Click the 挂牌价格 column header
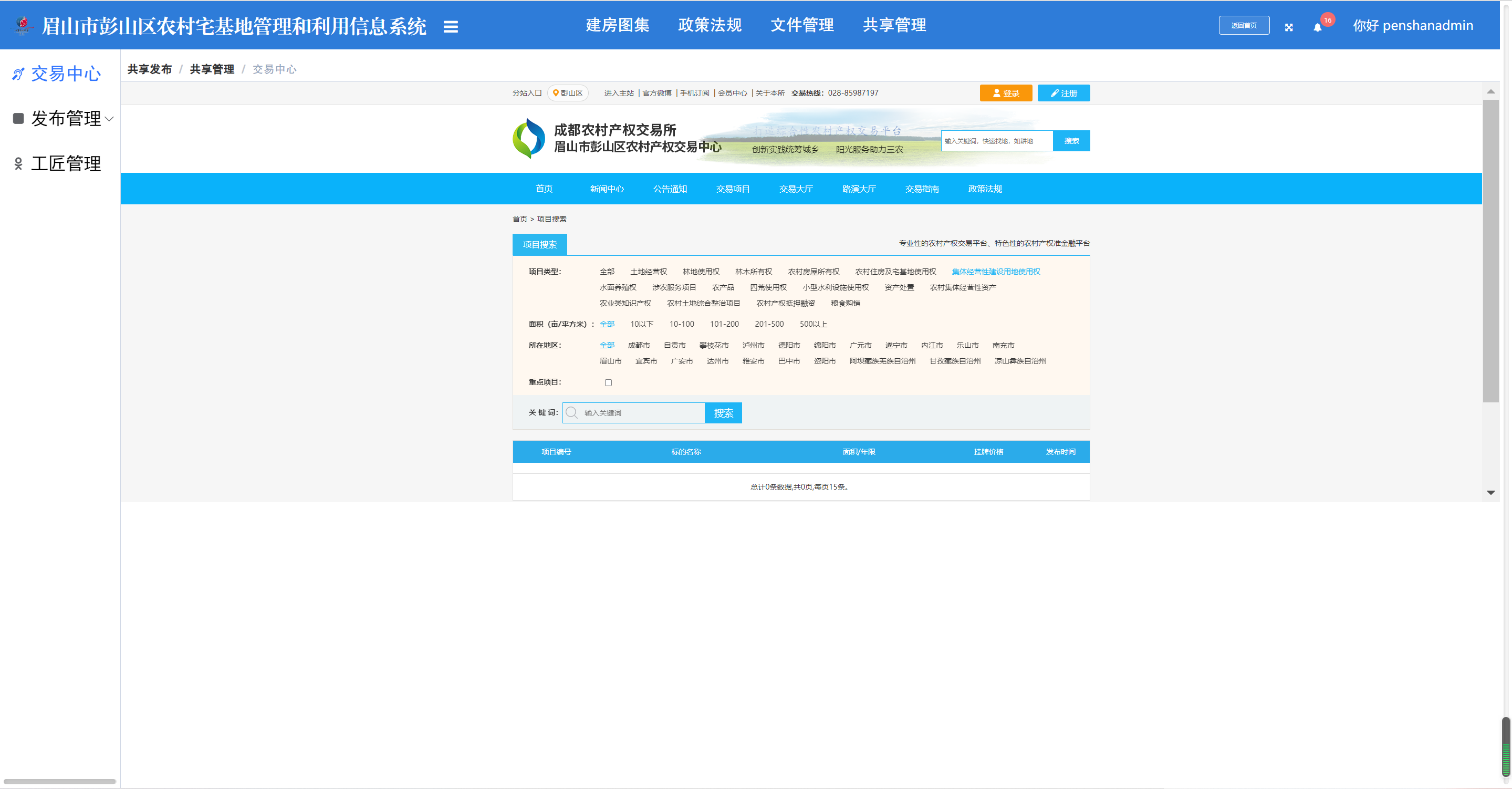The height and width of the screenshot is (789, 1512). pos(988,452)
